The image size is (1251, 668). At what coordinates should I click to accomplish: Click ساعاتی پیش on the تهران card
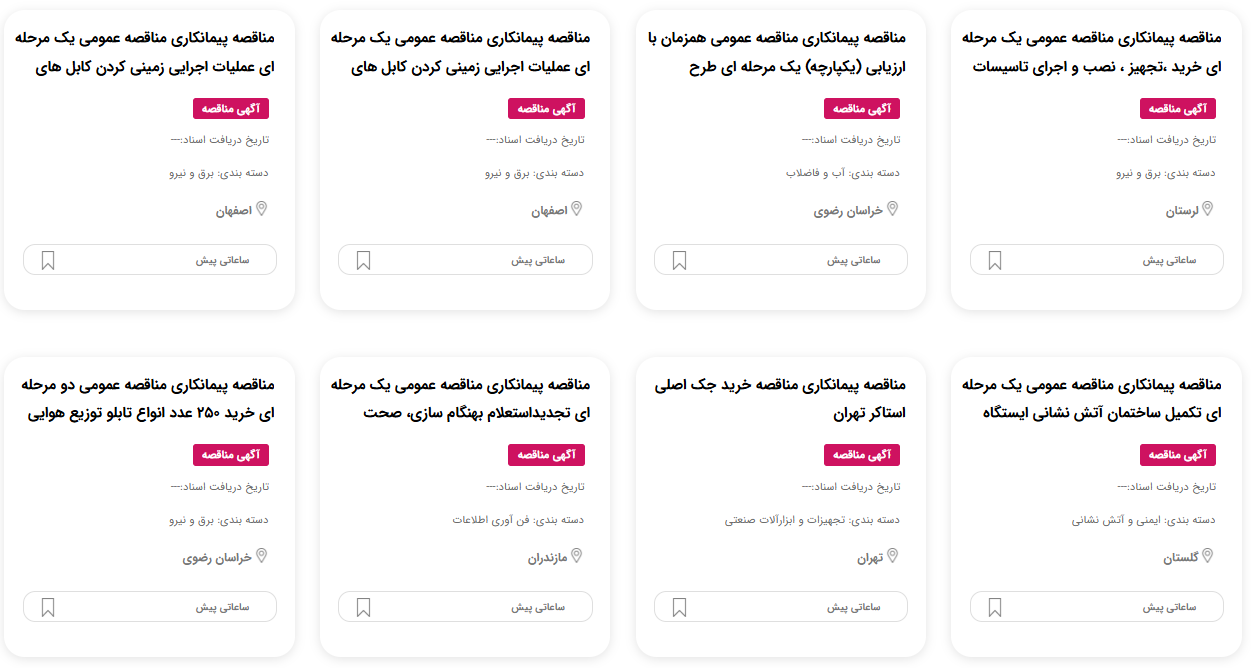click(x=853, y=607)
